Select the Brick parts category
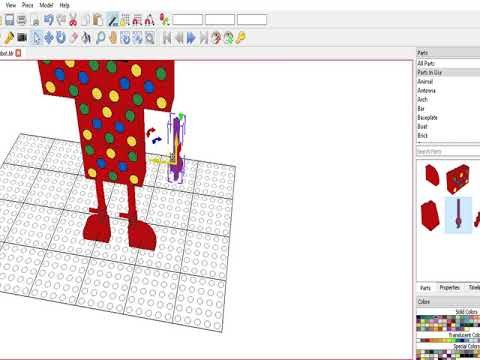This screenshot has height=360, width=480. pyautogui.click(x=422, y=135)
